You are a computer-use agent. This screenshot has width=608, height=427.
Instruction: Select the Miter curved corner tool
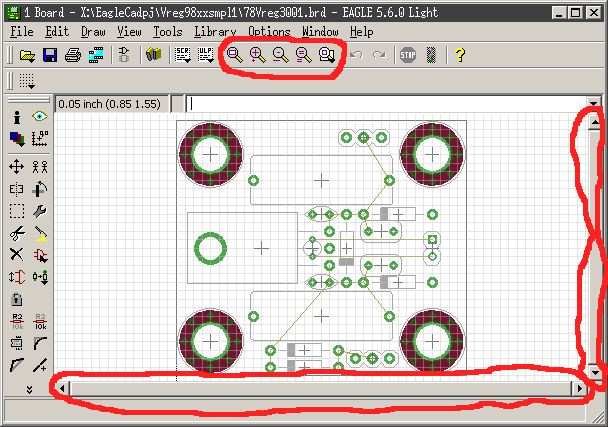(40, 343)
